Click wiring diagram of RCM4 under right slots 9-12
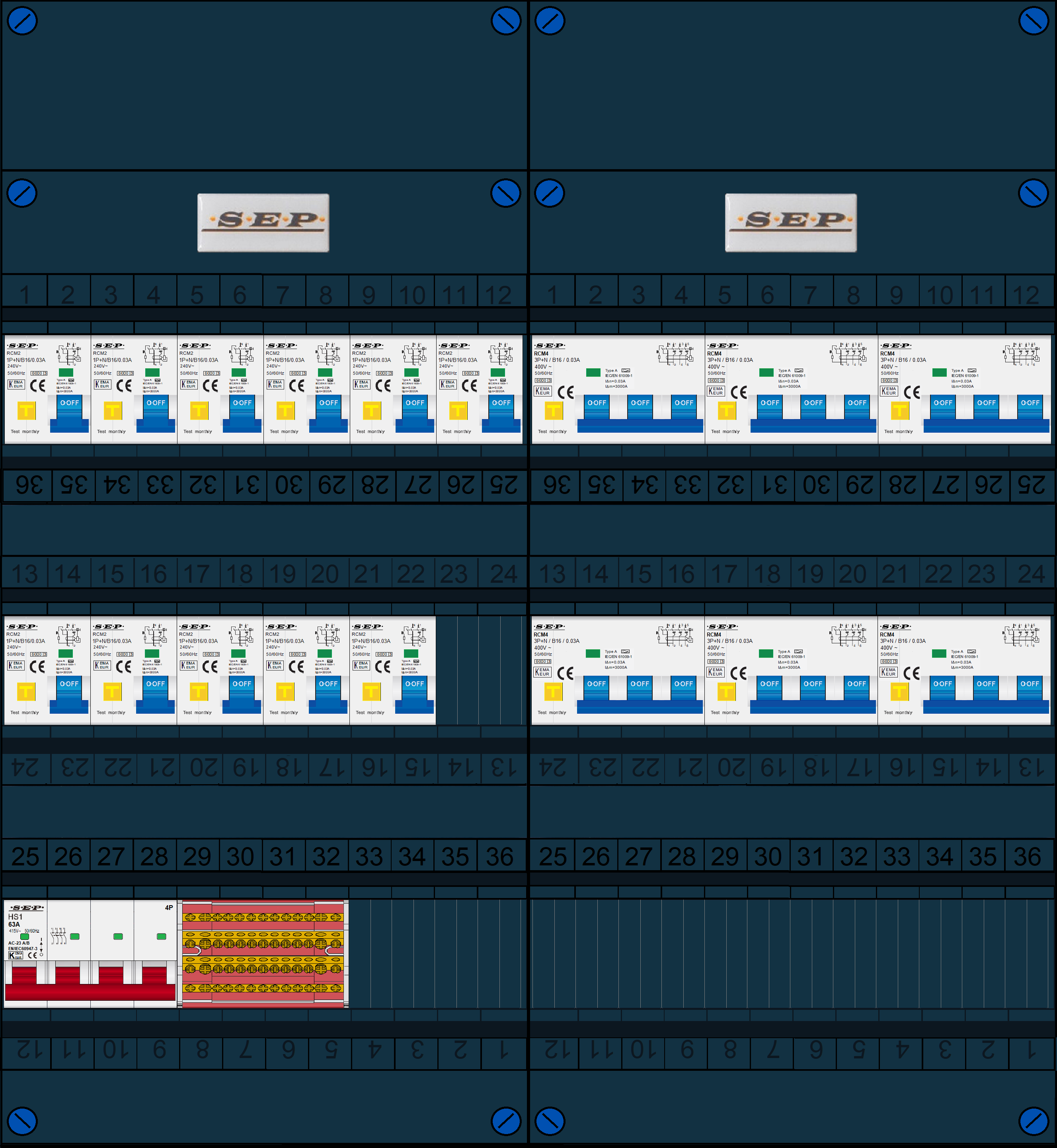The width and height of the screenshot is (1057, 1148). pyautogui.click(x=1021, y=355)
